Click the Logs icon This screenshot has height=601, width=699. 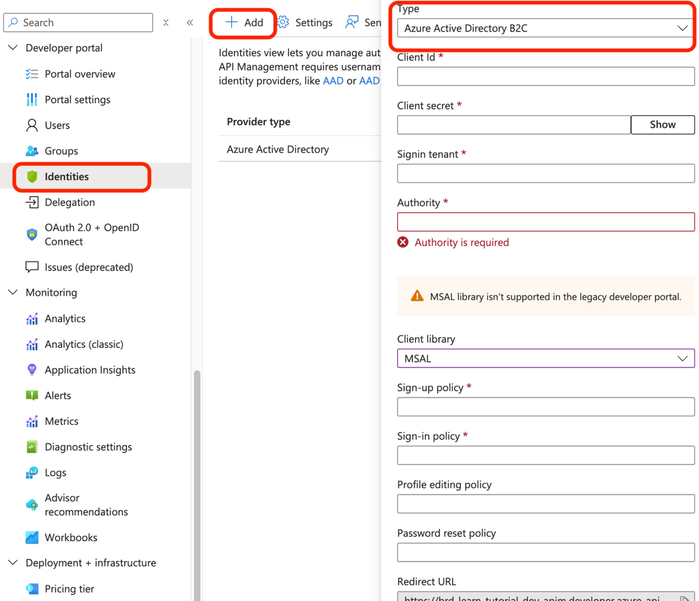click(32, 473)
